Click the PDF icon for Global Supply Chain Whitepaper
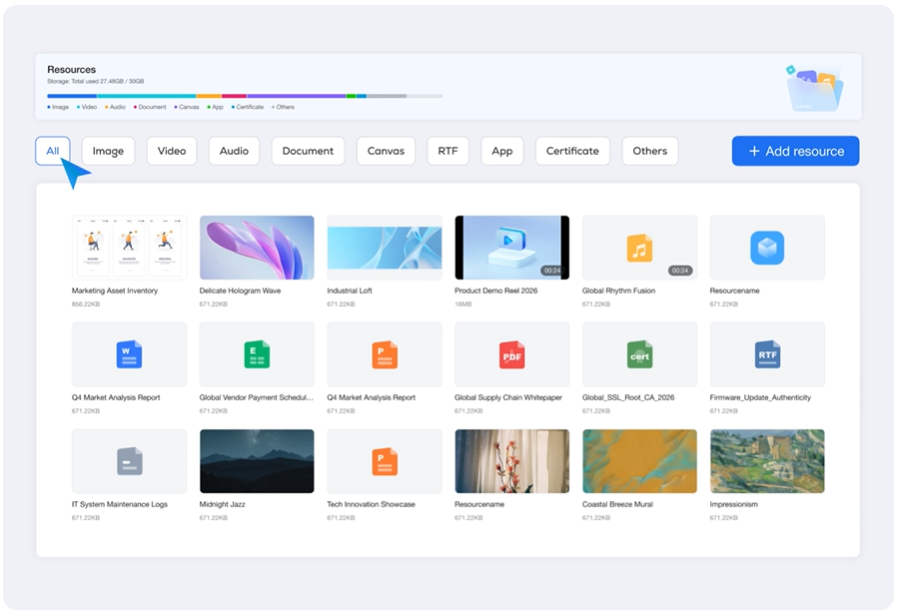Image resolution: width=898 pixels, height=615 pixels. (512, 354)
